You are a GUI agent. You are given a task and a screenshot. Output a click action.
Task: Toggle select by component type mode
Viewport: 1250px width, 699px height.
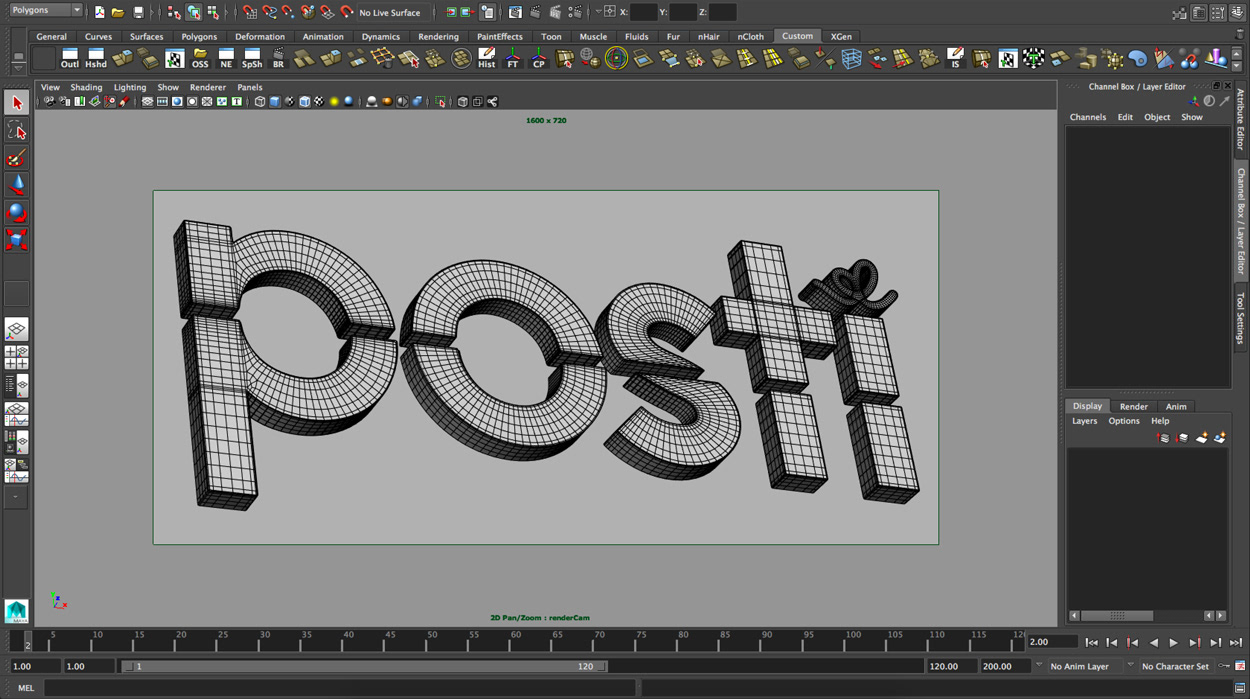tap(213, 12)
